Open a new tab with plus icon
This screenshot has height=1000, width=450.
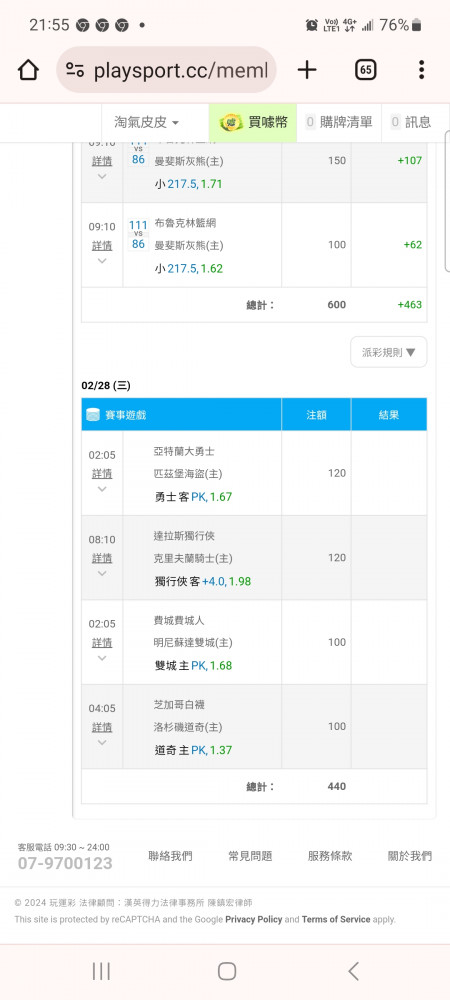[307, 70]
